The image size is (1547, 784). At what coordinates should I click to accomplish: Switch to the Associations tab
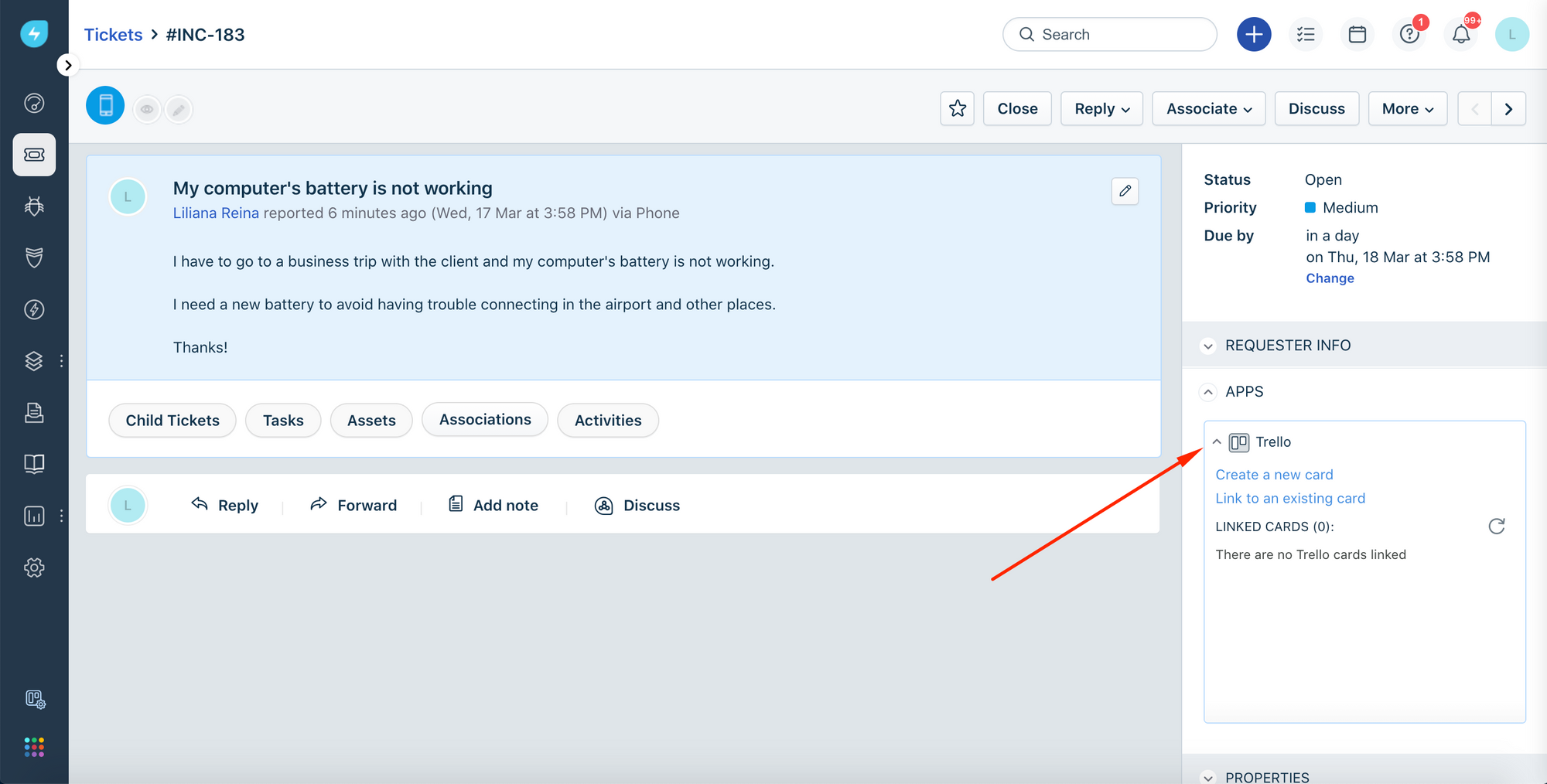pyautogui.click(x=484, y=419)
